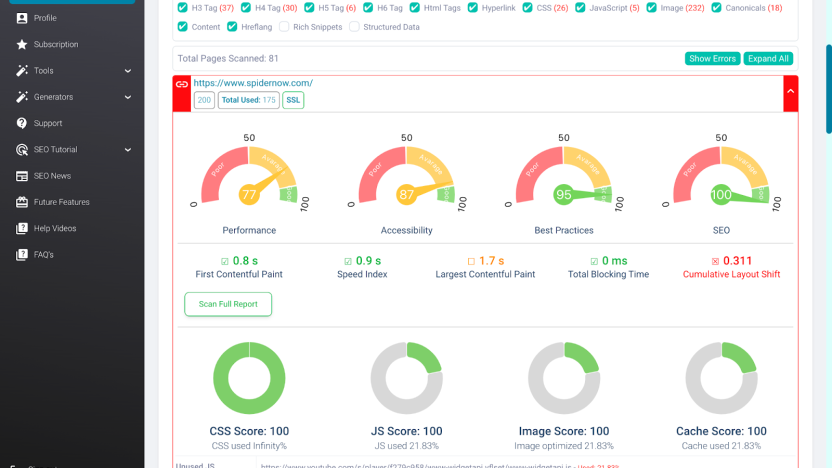Click the CSS Score donut chart
The width and height of the screenshot is (832, 468).
coord(249,378)
